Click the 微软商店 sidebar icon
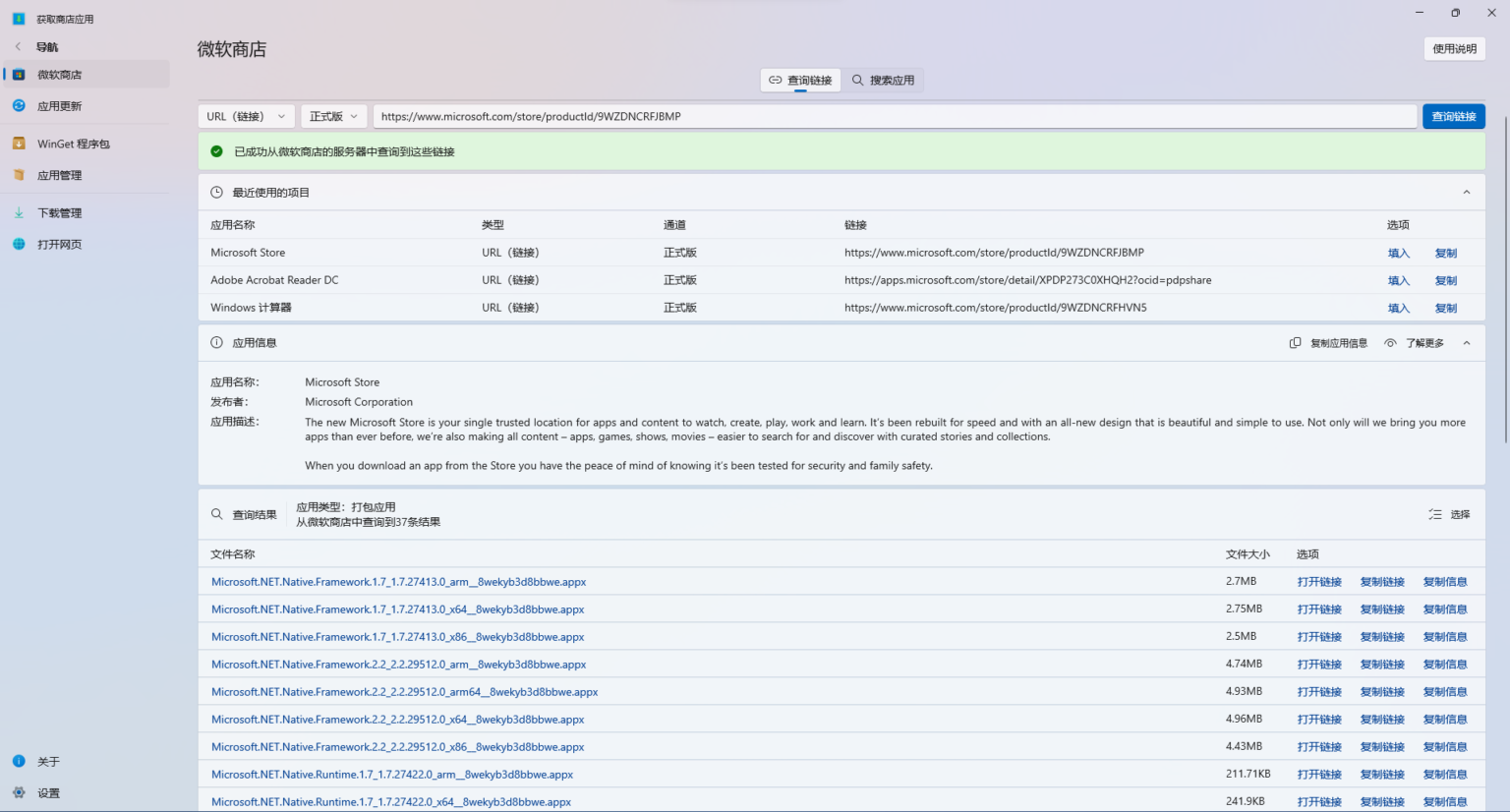 (19, 75)
